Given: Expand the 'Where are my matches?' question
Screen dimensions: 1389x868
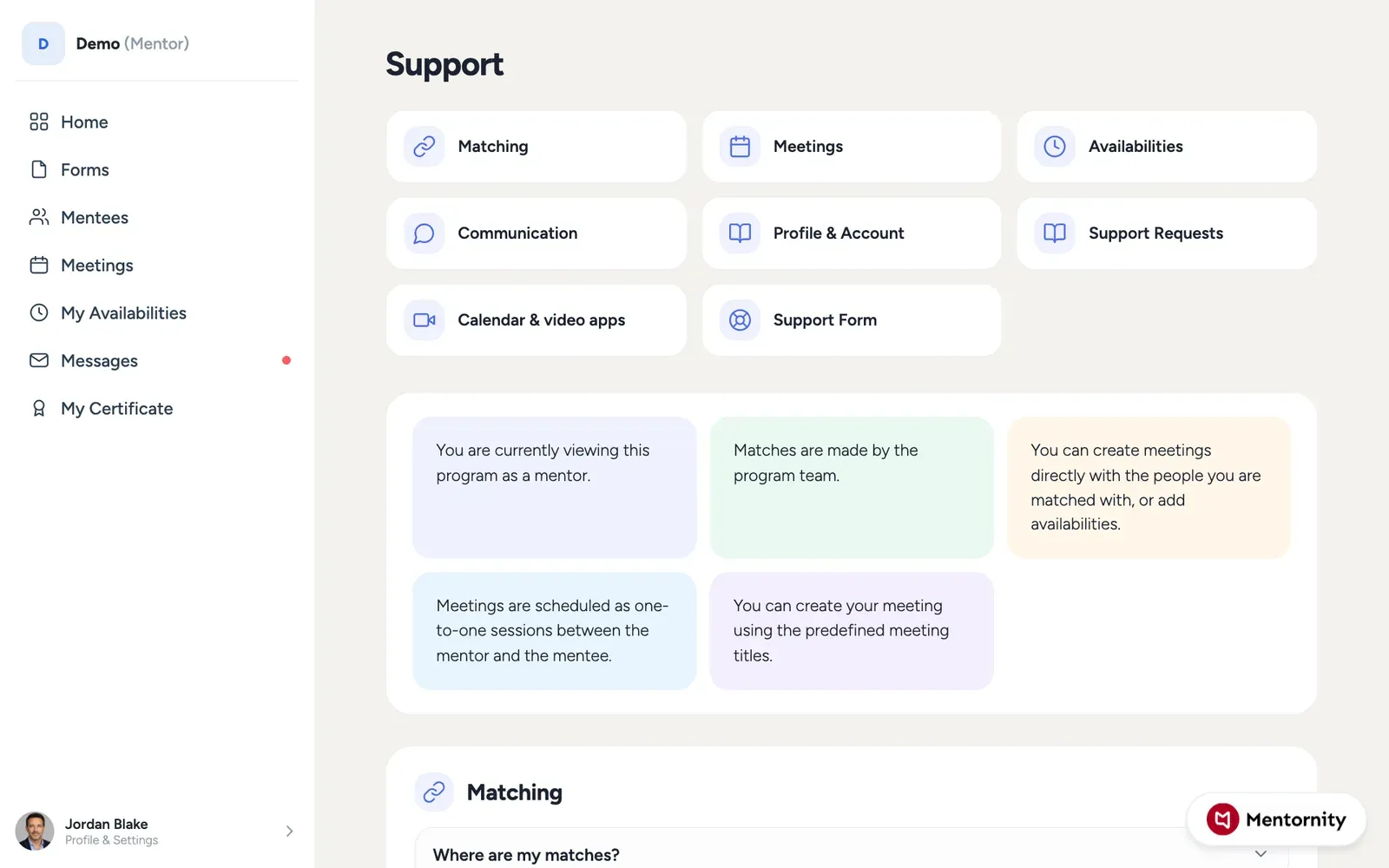Looking at the screenshot, I should click(x=851, y=854).
